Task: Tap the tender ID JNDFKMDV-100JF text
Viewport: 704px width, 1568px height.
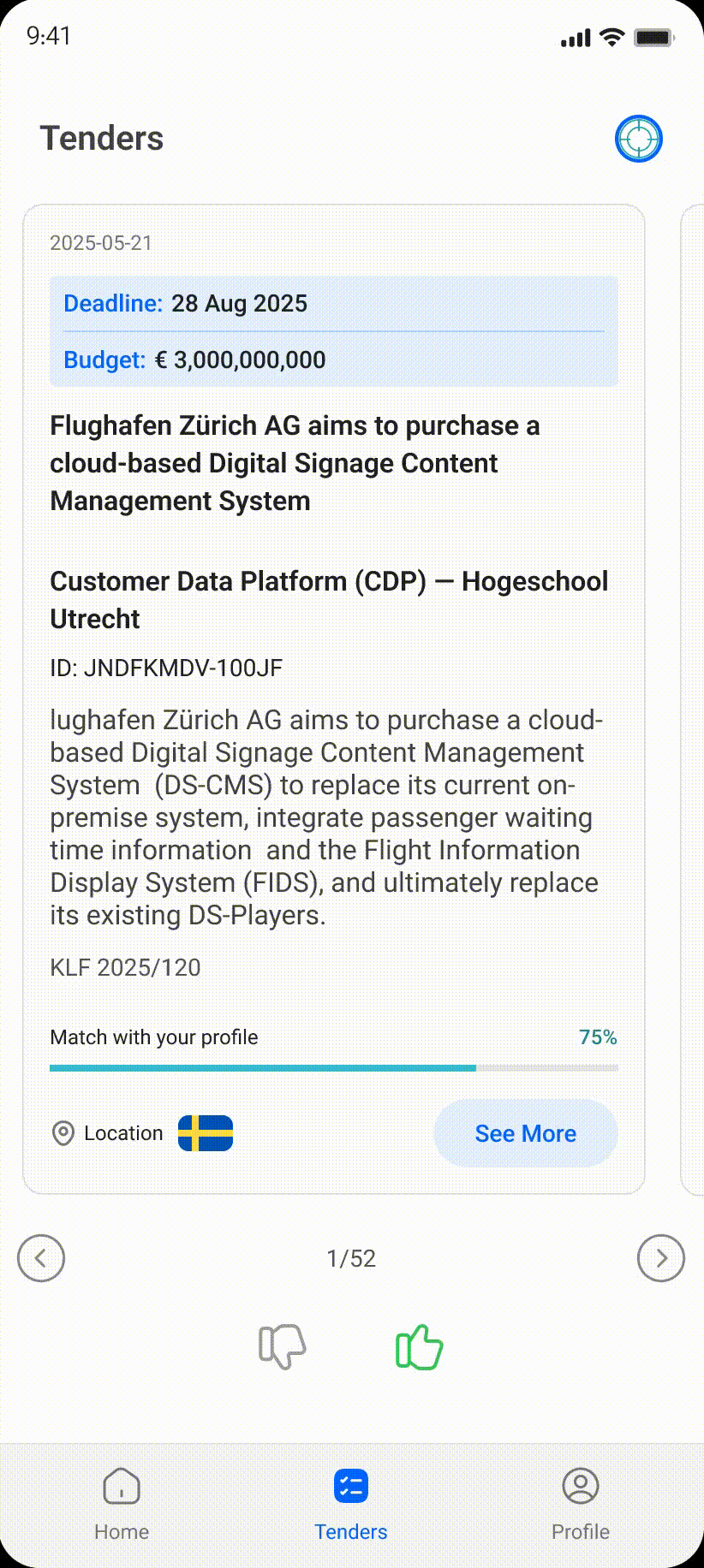Action: (166, 668)
